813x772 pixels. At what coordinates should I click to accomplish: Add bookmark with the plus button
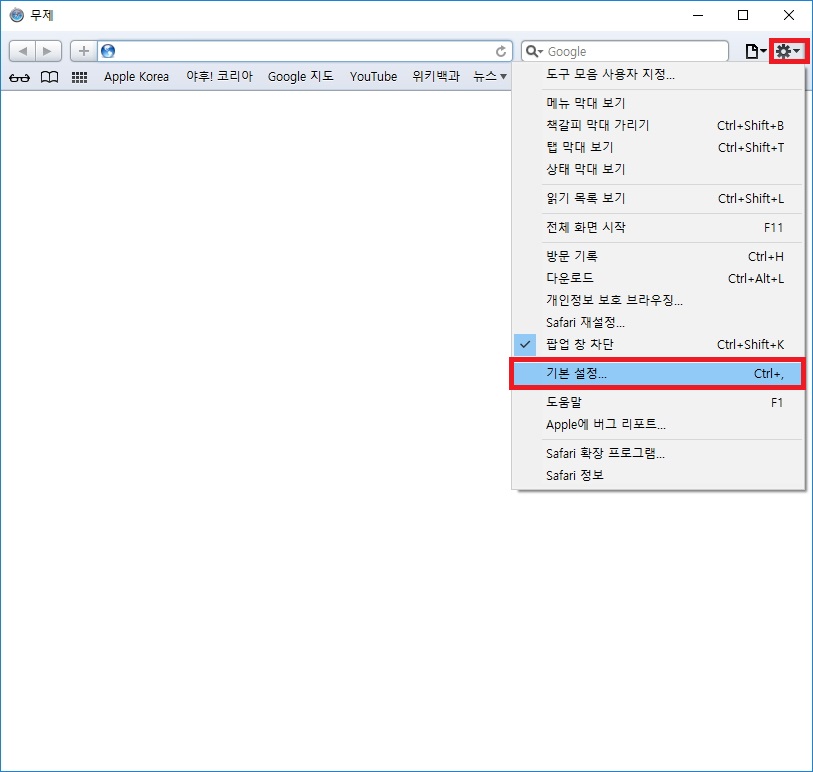pyautogui.click(x=83, y=51)
